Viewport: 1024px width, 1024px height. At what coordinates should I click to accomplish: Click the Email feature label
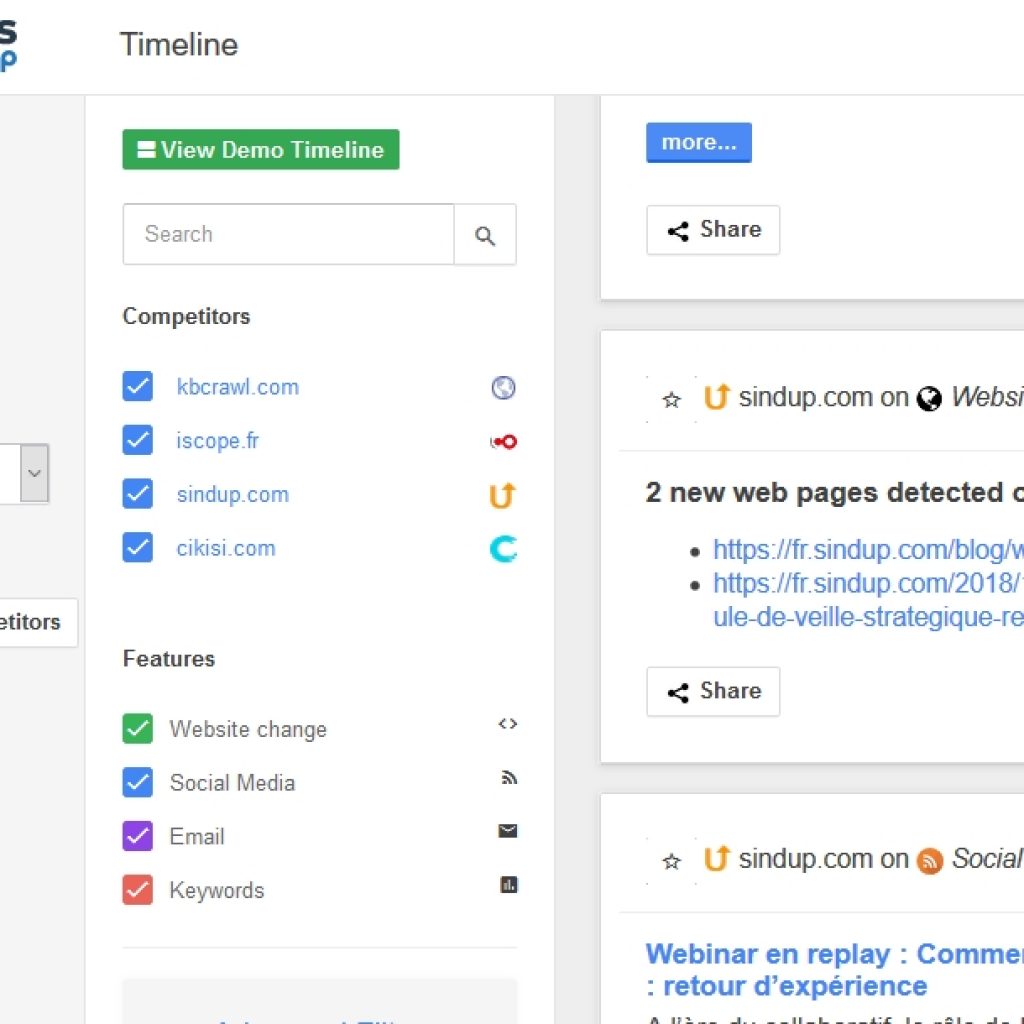click(197, 836)
